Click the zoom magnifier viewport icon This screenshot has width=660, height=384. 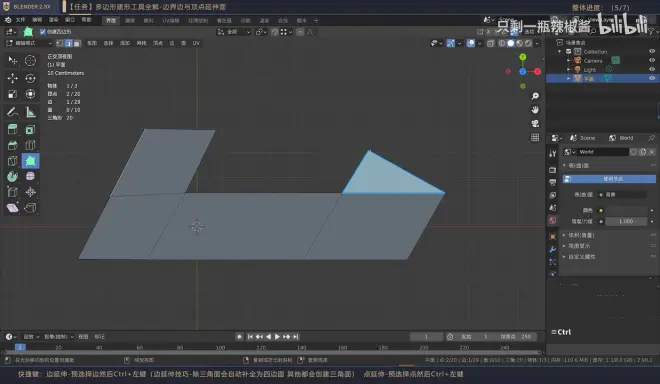click(x=535, y=96)
